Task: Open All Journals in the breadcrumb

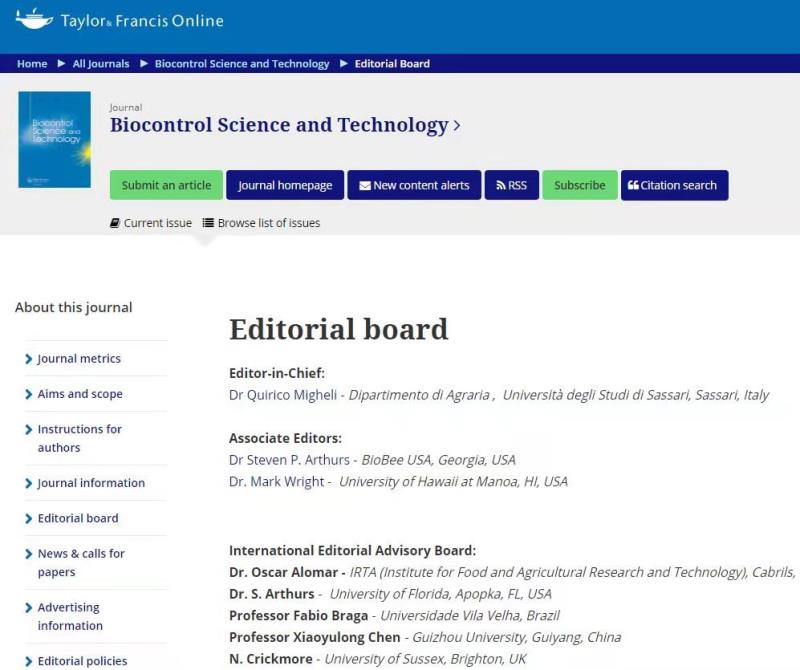Action: [101, 64]
